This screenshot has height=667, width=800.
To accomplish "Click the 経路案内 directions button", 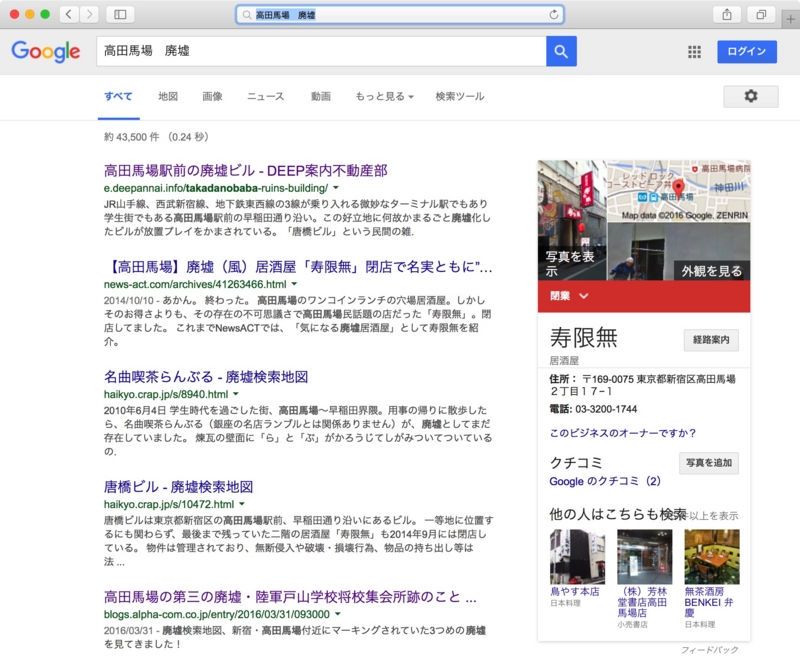I will pyautogui.click(x=711, y=340).
